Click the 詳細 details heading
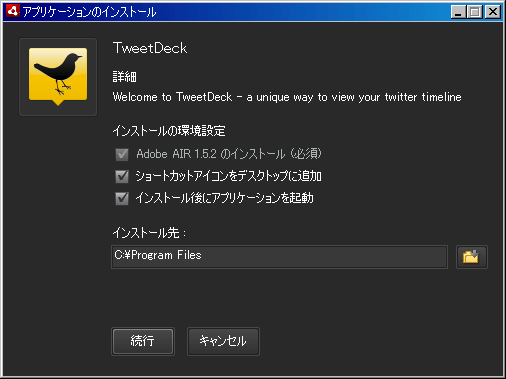This screenshot has height=379, width=506. 124,77
